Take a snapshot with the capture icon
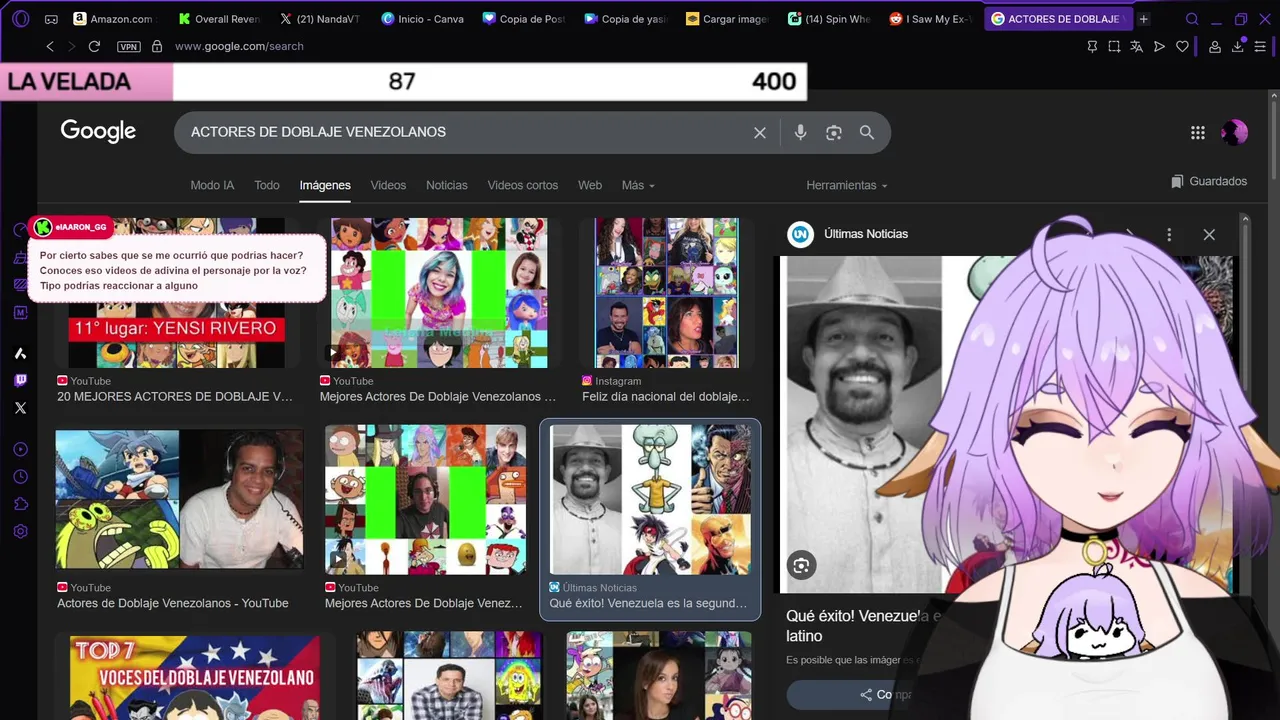This screenshot has height=720, width=1280. (x=1114, y=46)
